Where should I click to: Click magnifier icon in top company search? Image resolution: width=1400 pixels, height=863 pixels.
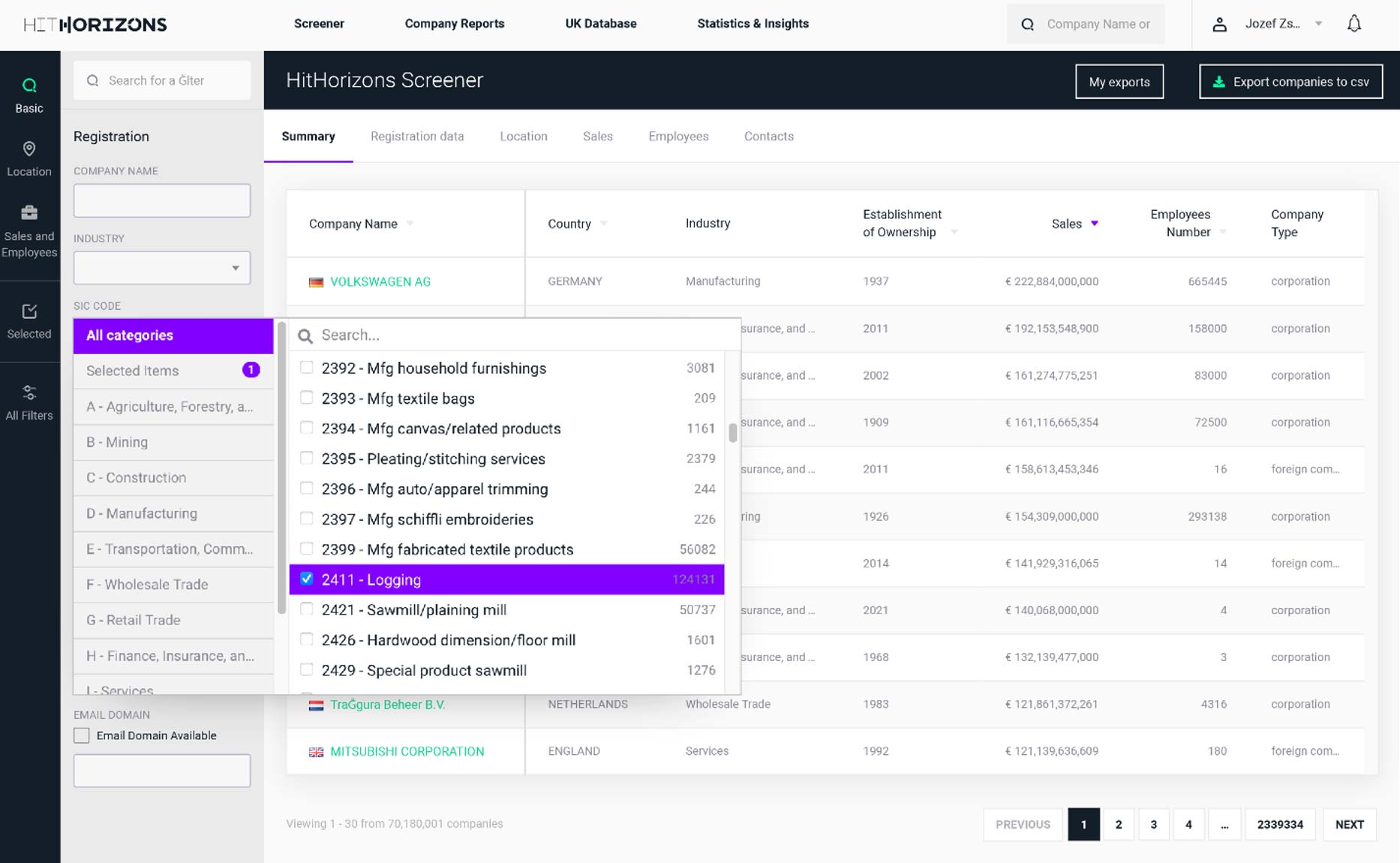tap(1028, 25)
